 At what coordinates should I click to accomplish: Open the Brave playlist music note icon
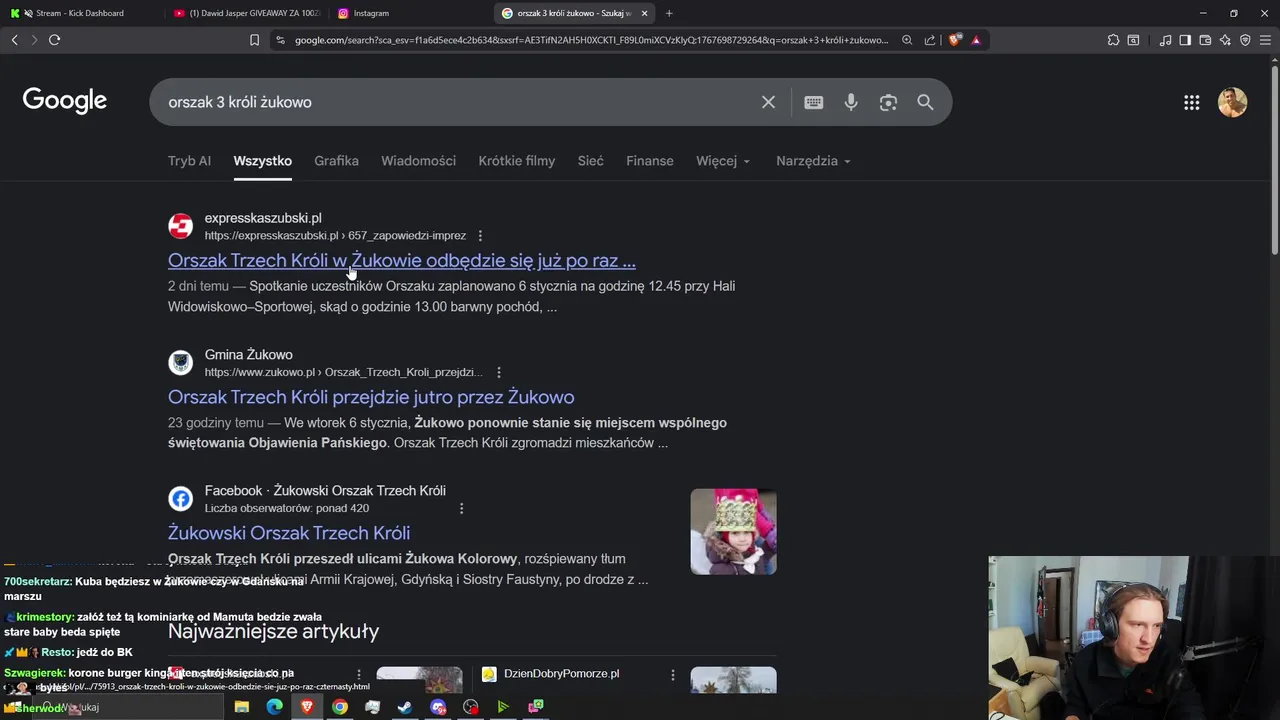pyautogui.click(x=1165, y=40)
